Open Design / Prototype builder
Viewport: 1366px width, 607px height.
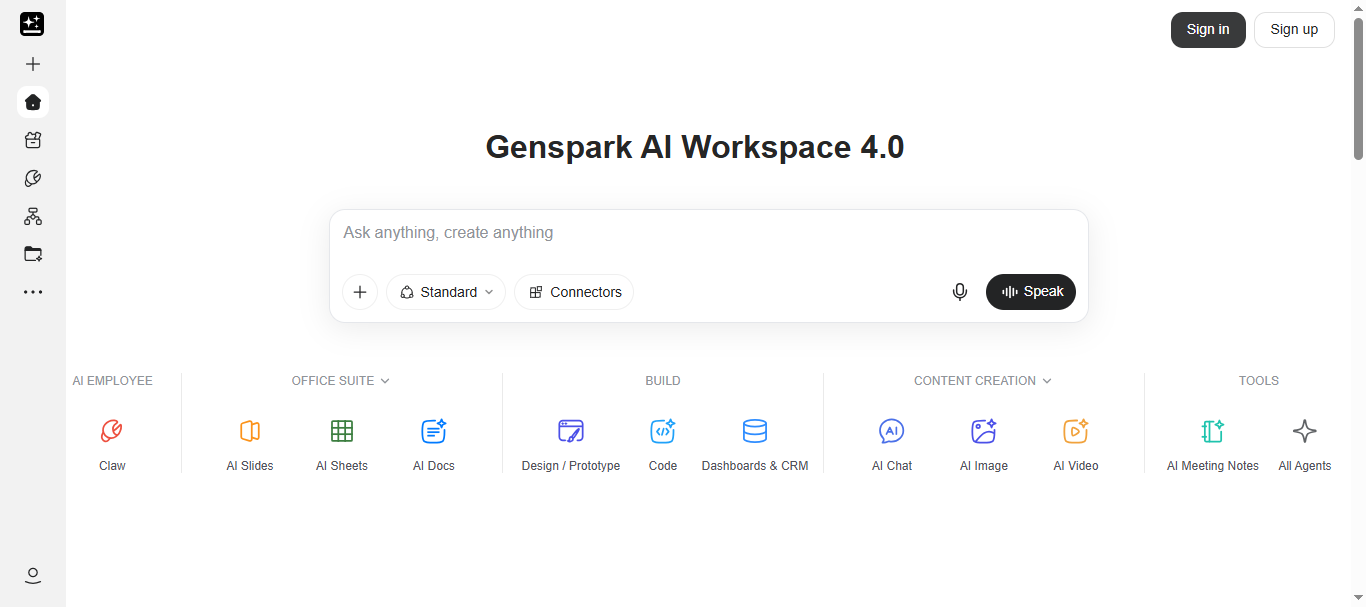(571, 444)
